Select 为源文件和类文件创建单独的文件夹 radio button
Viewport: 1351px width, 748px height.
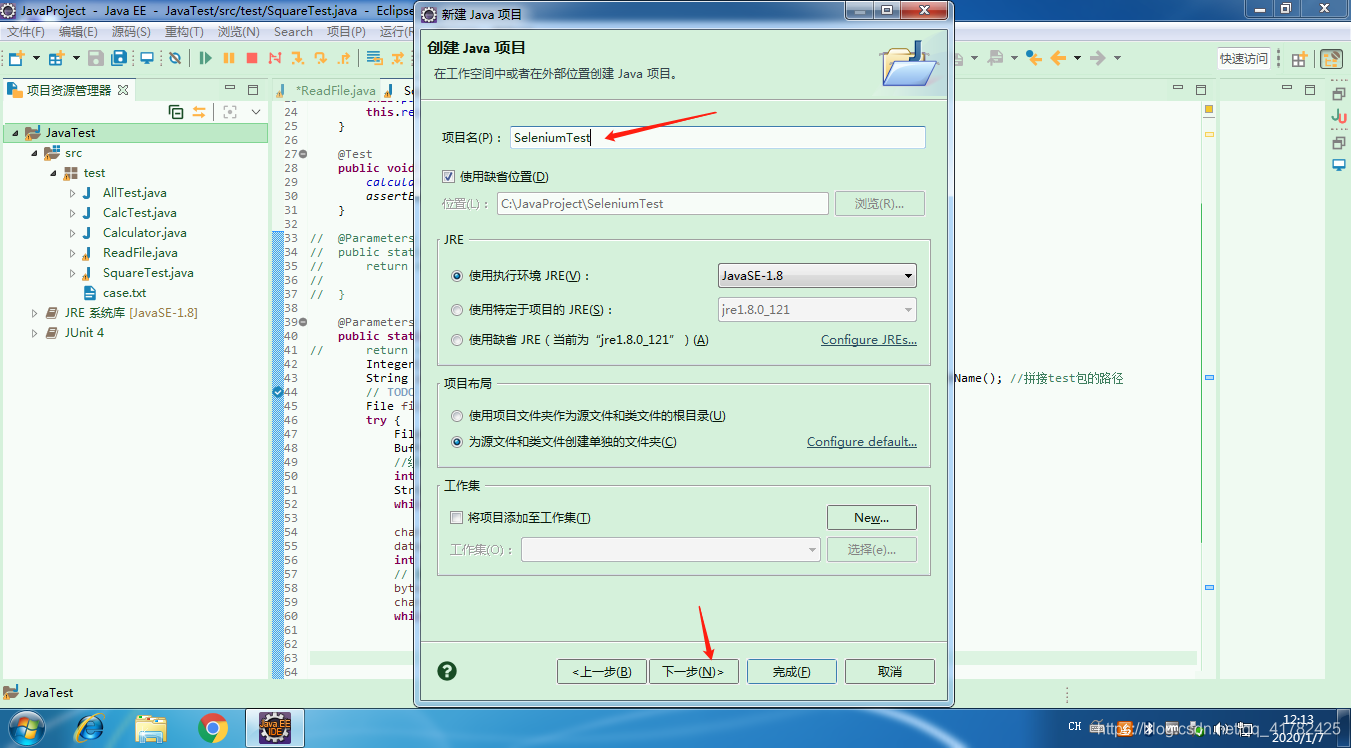(457, 442)
